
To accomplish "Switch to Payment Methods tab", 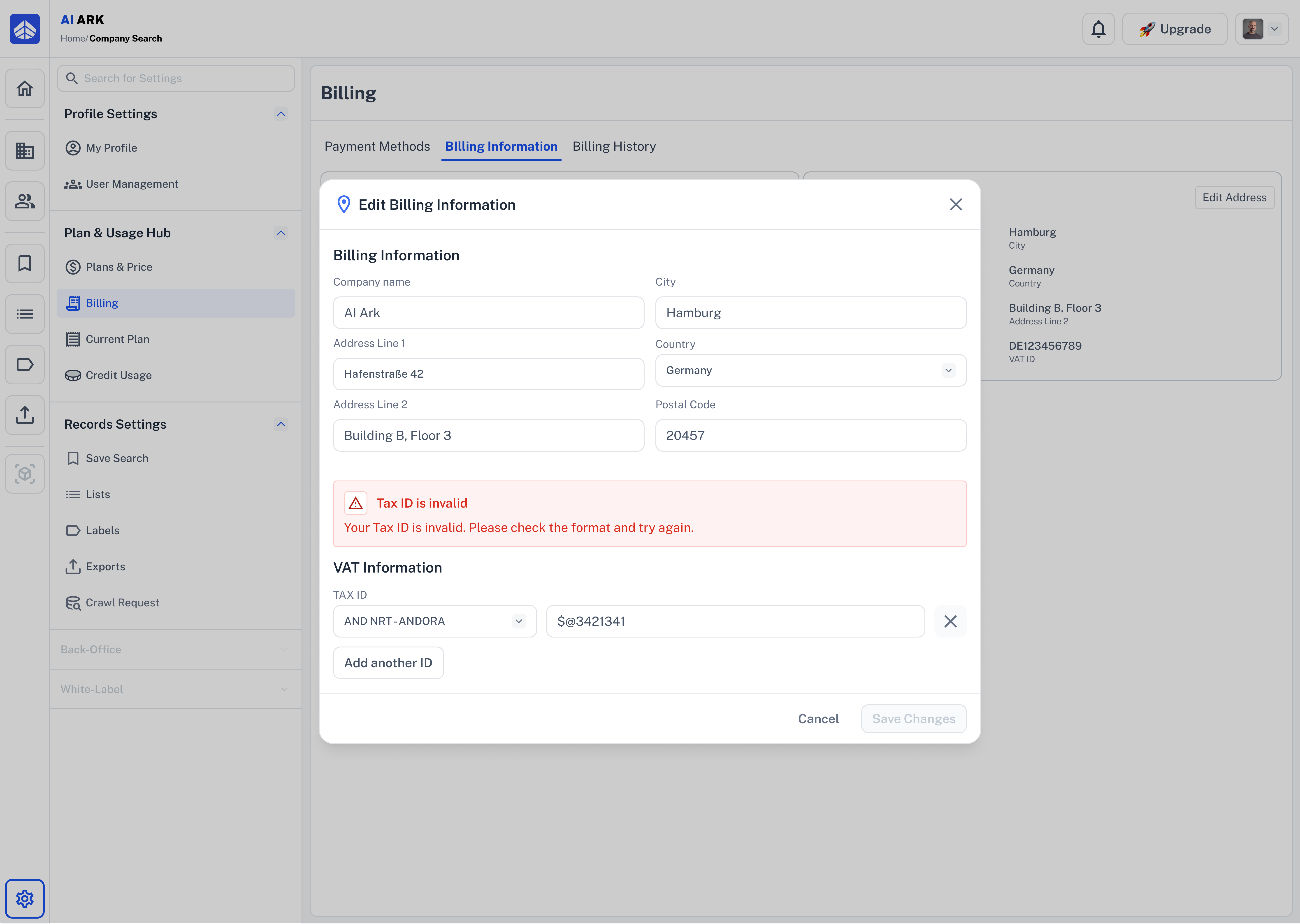I will point(377,147).
